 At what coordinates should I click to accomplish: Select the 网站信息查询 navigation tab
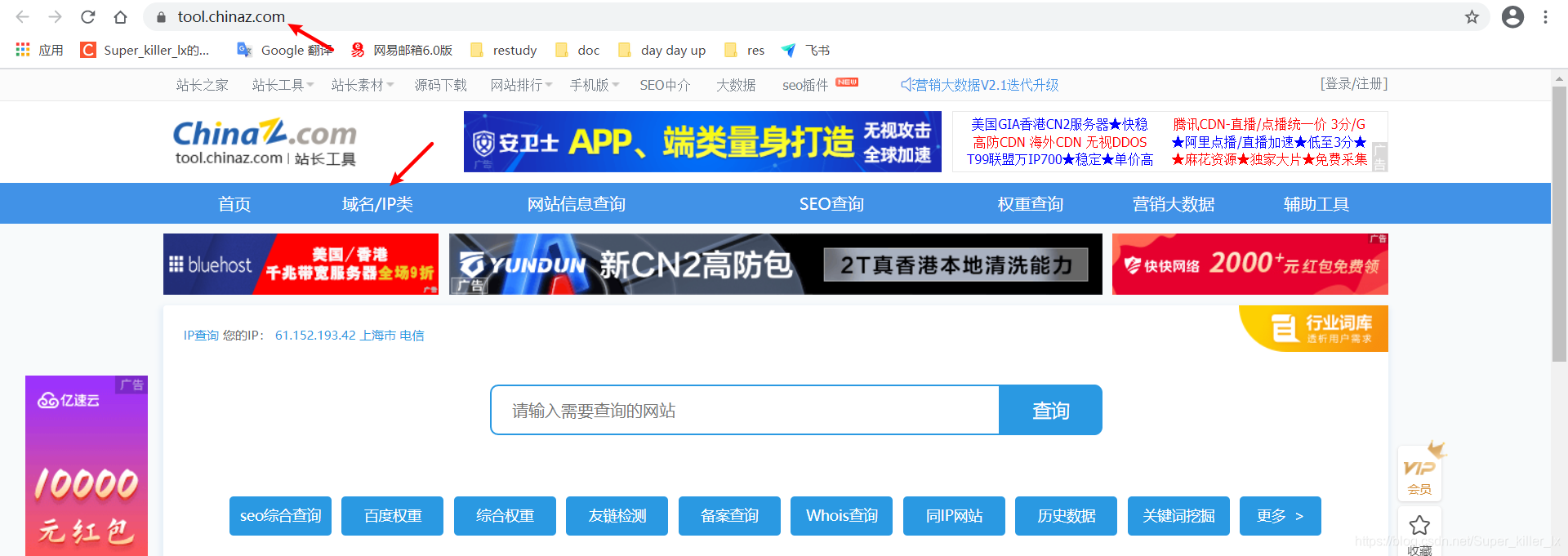(x=576, y=203)
